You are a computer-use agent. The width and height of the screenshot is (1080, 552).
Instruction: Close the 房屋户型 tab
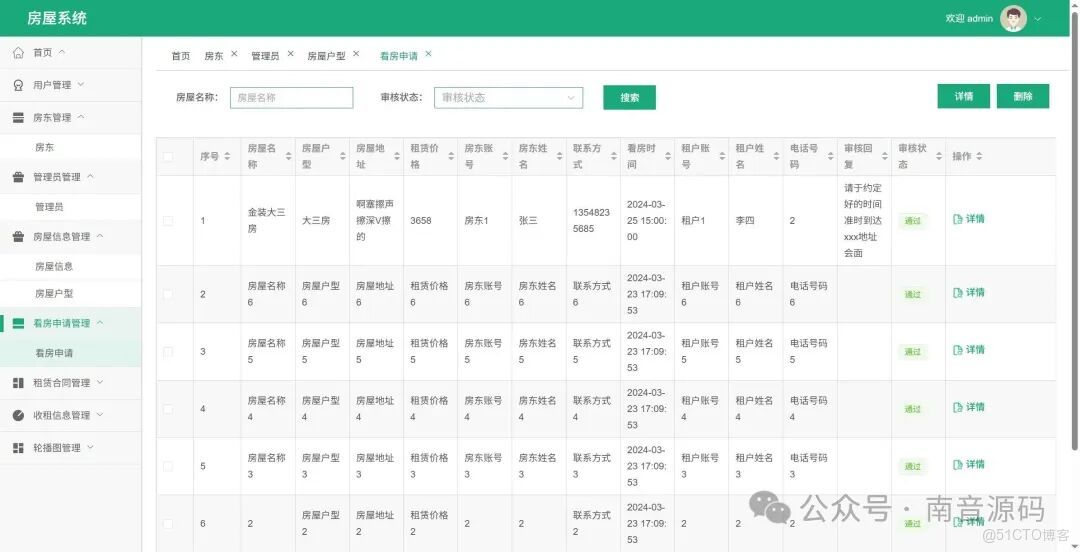356,53
